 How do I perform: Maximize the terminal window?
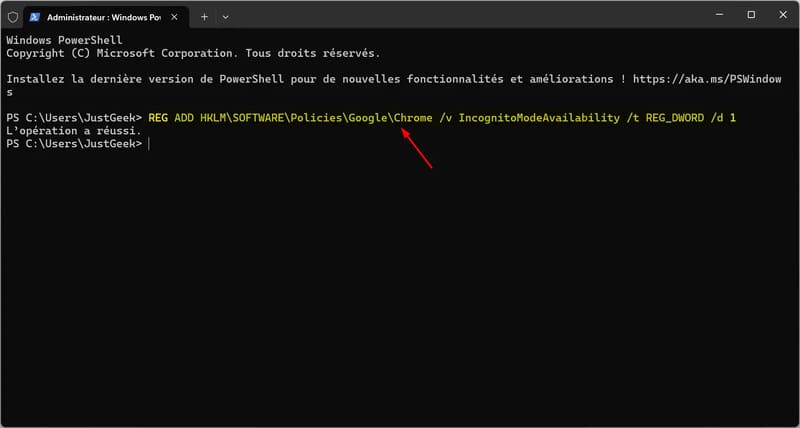coord(751,15)
